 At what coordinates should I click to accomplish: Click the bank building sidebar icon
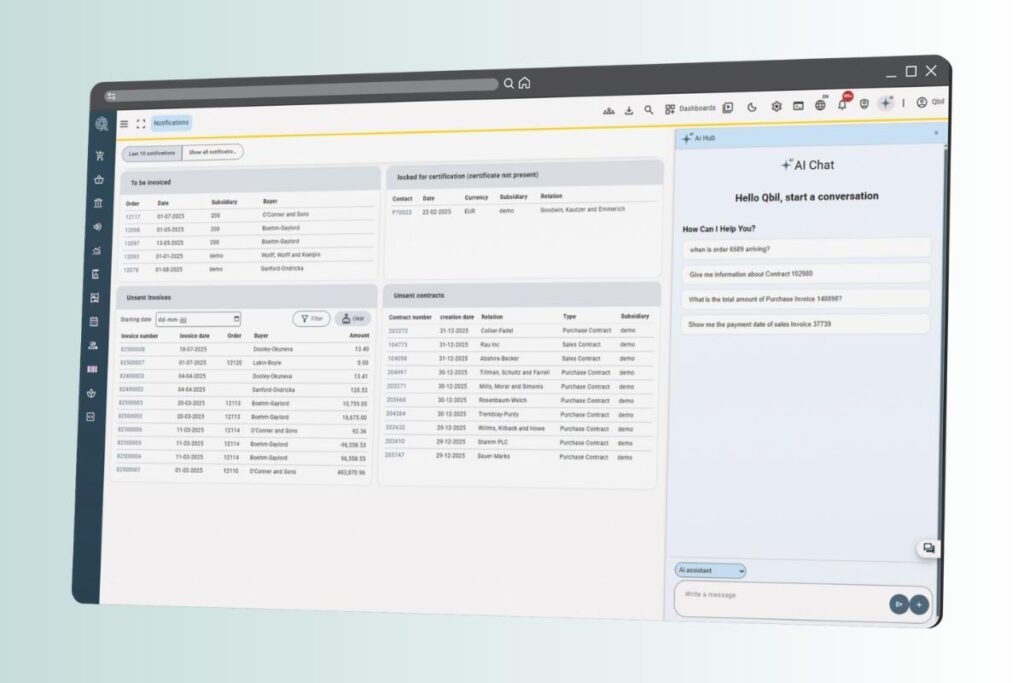(98, 203)
